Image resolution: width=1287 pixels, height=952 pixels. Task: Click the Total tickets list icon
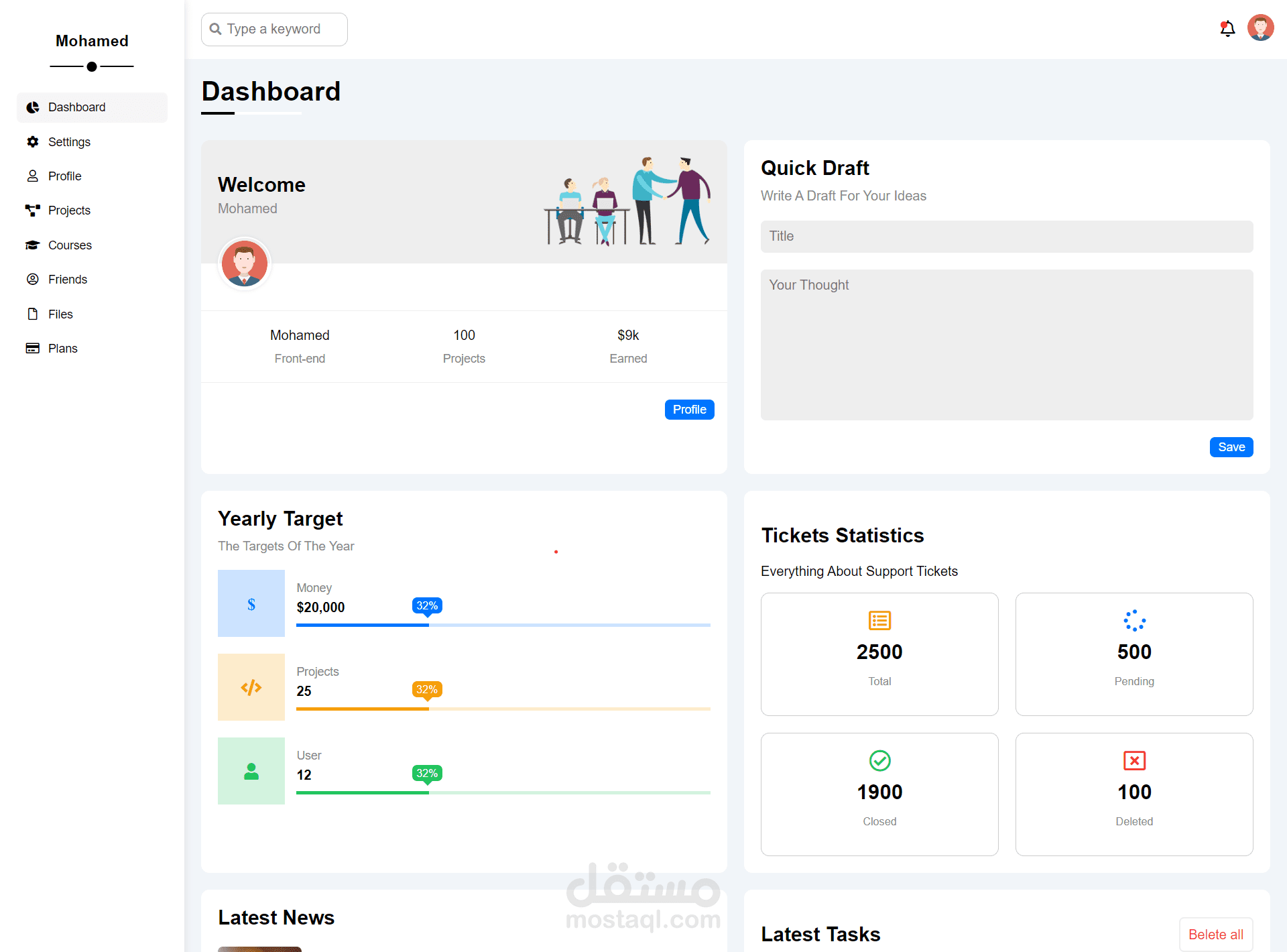[879, 620]
